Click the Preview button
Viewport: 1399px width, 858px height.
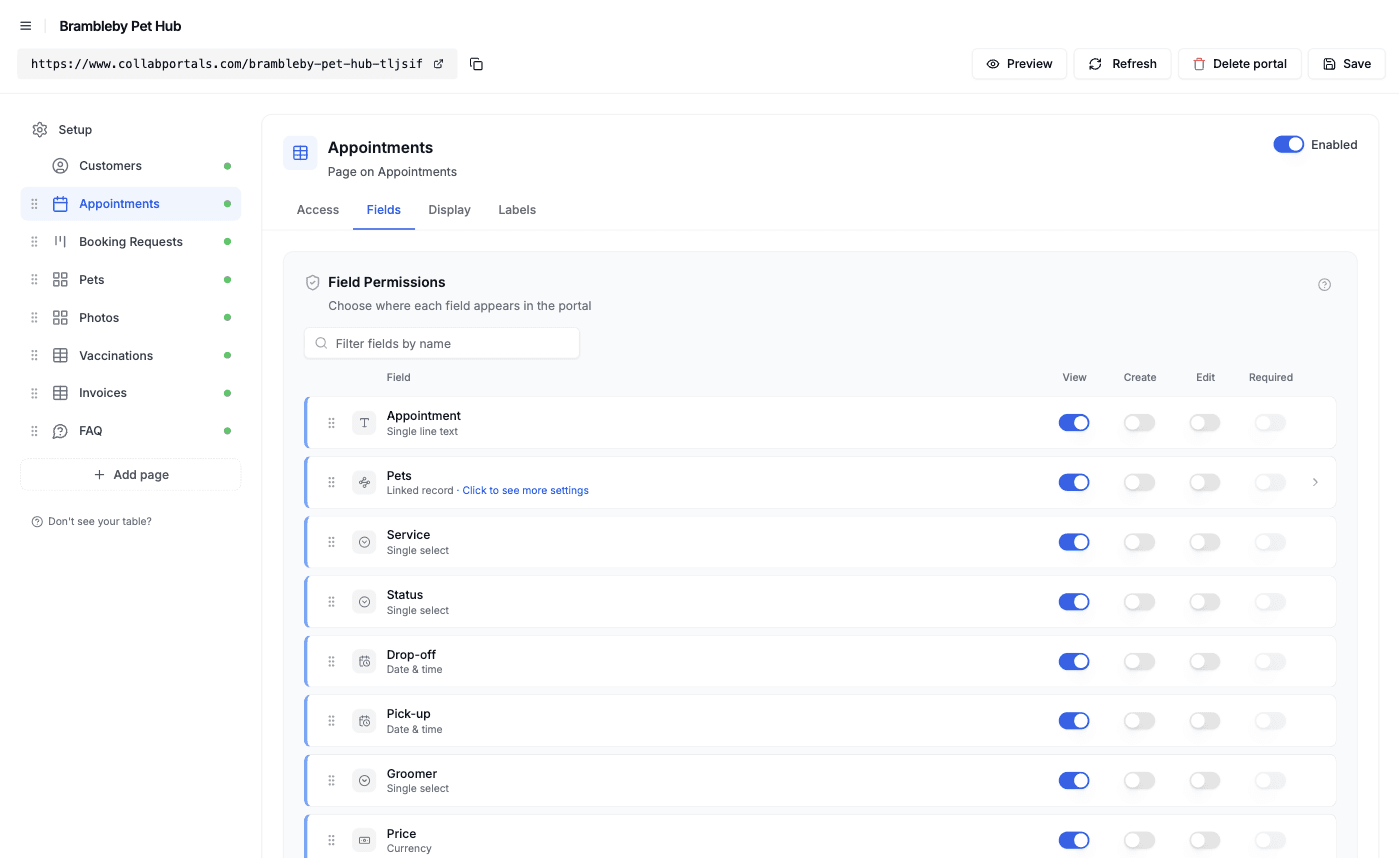(x=1019, y=64)
